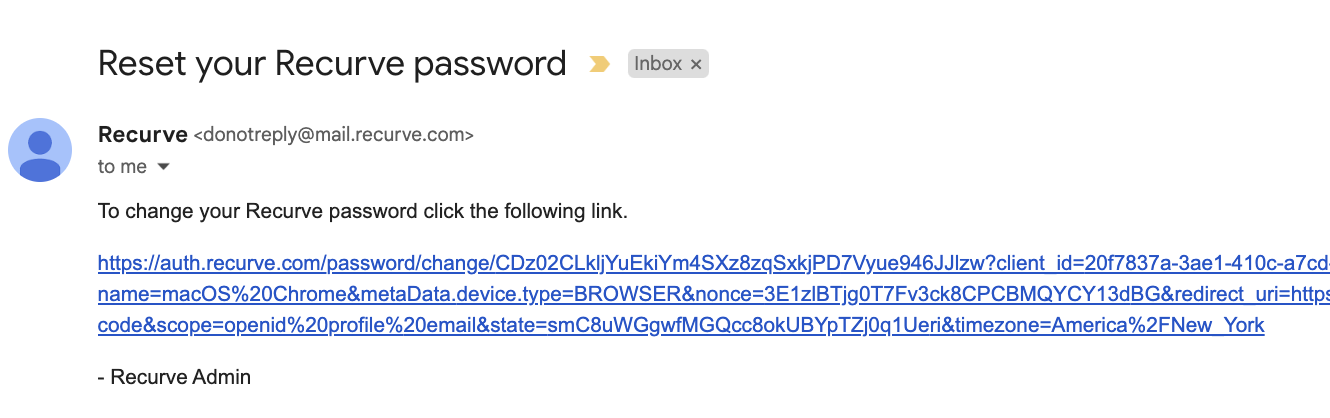Viewport: 1330px width, 418px height.
Task: Click link line starting 'code&scope=openid'
Action: click(681, 326)
